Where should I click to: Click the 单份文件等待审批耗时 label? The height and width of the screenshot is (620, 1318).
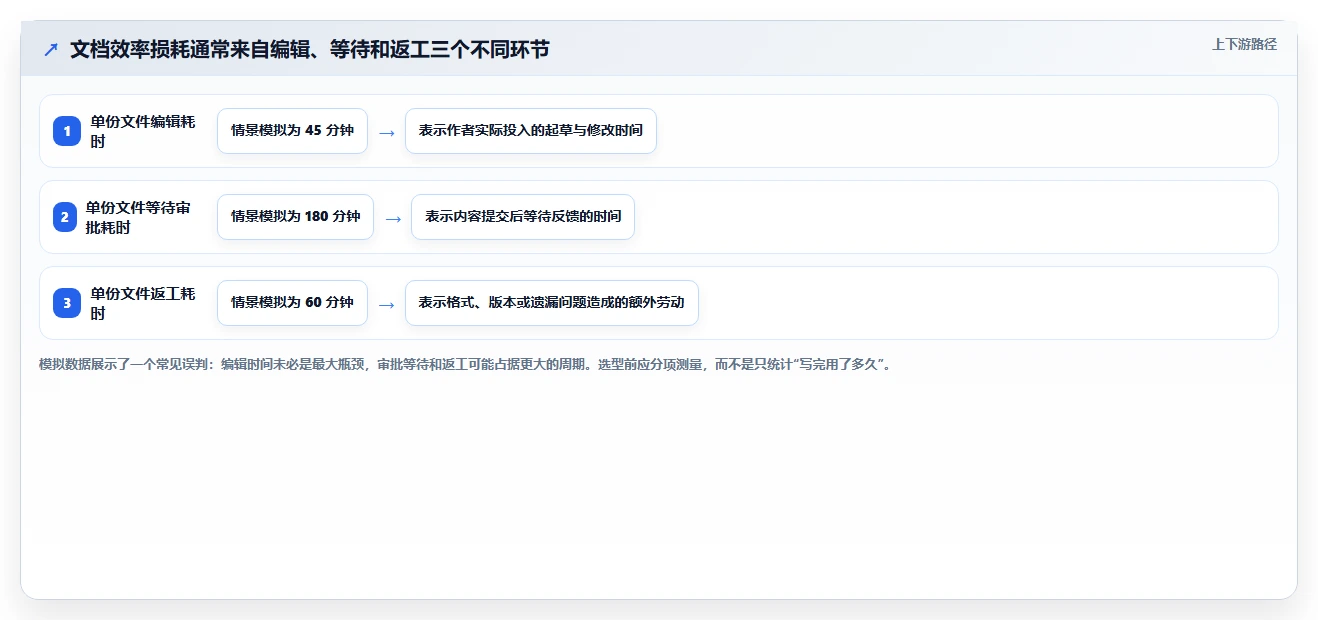(139, 217)
